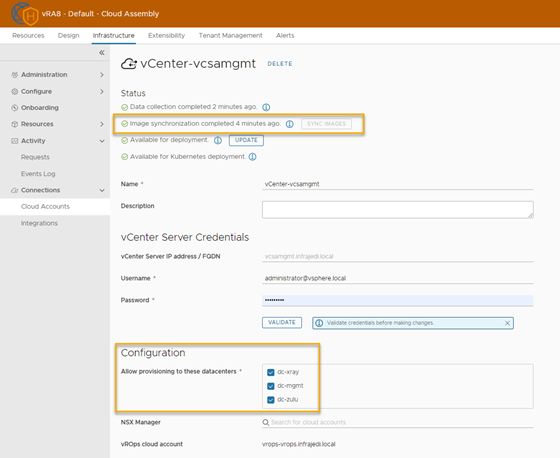Screen dimensions: 560x458
Task: Click the Onboarding clock icon
Action: click(14, 108)
